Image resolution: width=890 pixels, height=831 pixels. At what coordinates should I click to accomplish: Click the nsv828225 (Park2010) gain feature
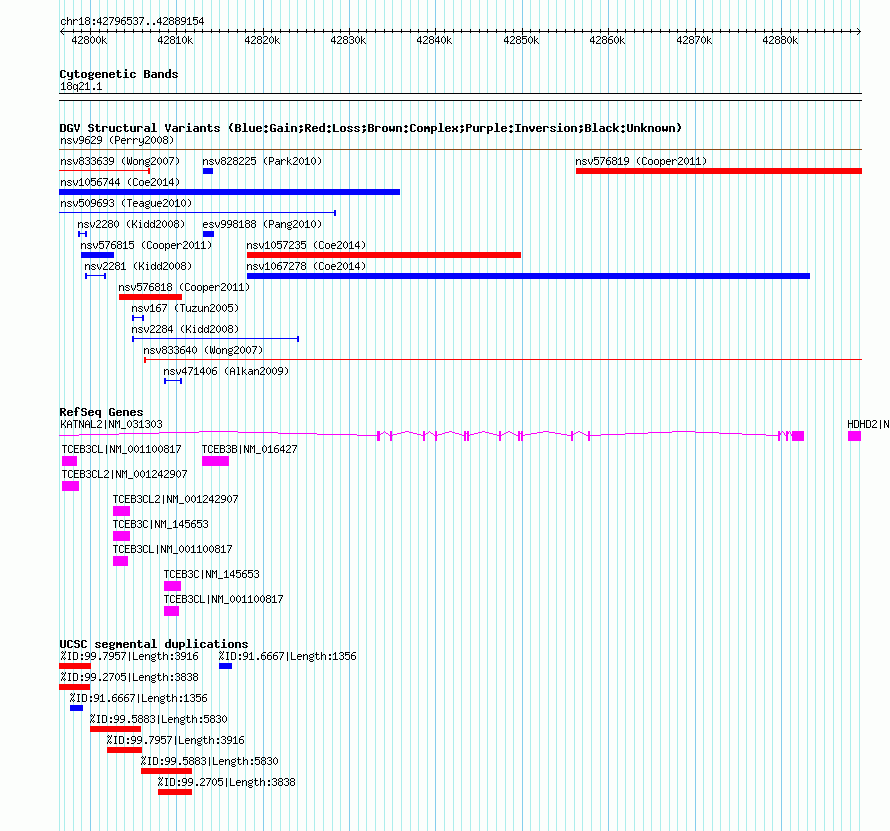[208, 171]
